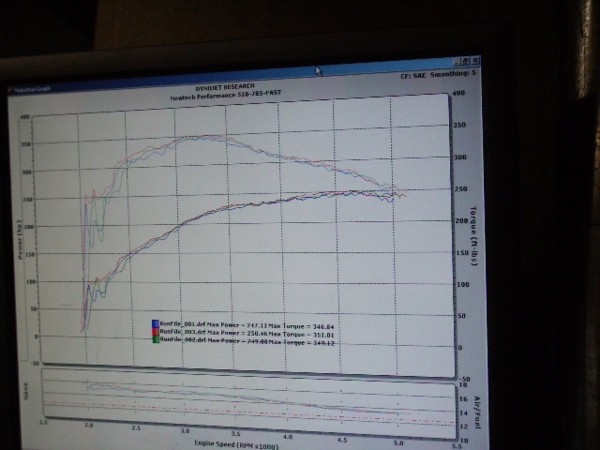This screenshot has height=450, width=600.
Task: Click the red swatch for RunFile_003.drf
Action: [x=156, y=331]
